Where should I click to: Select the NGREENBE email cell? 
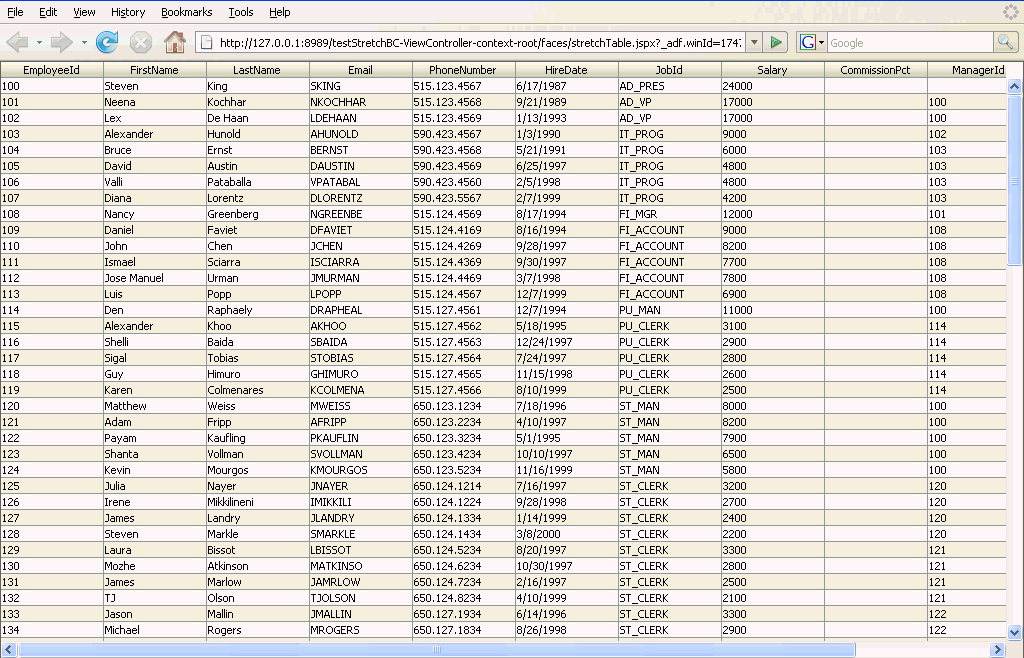coord(360,214)
